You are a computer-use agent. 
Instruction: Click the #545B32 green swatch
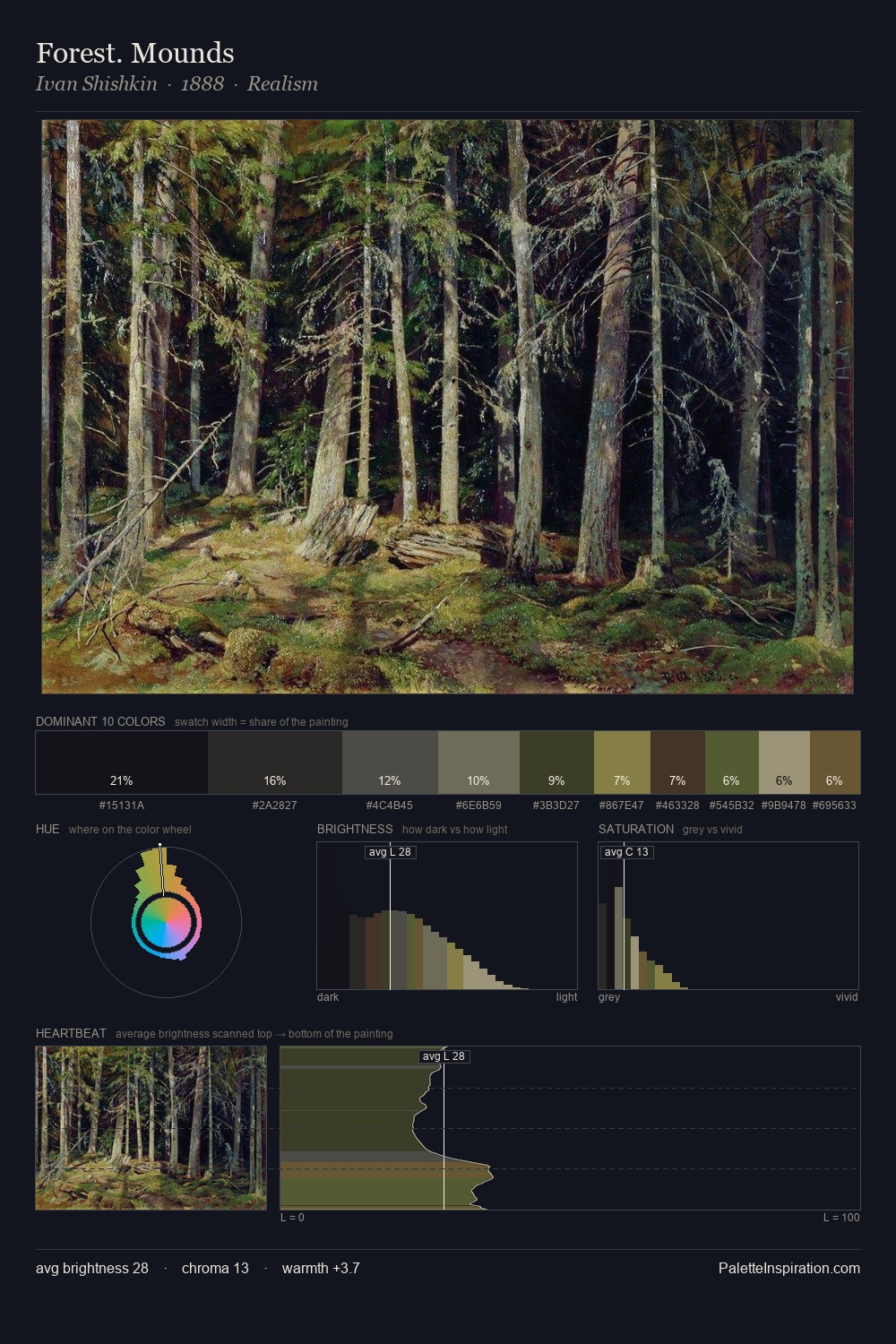tap(731, 762)
